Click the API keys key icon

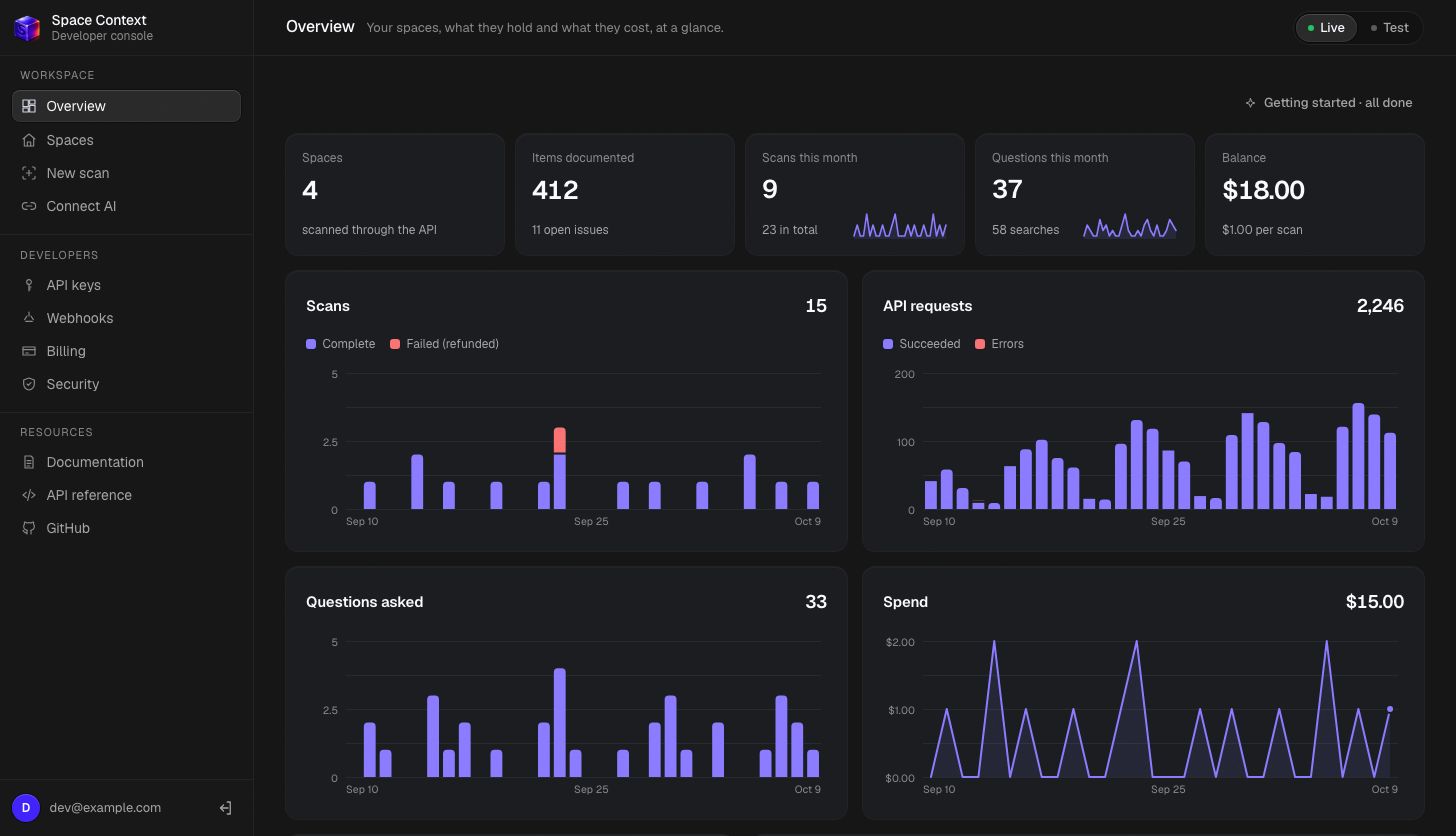[29, 285]
